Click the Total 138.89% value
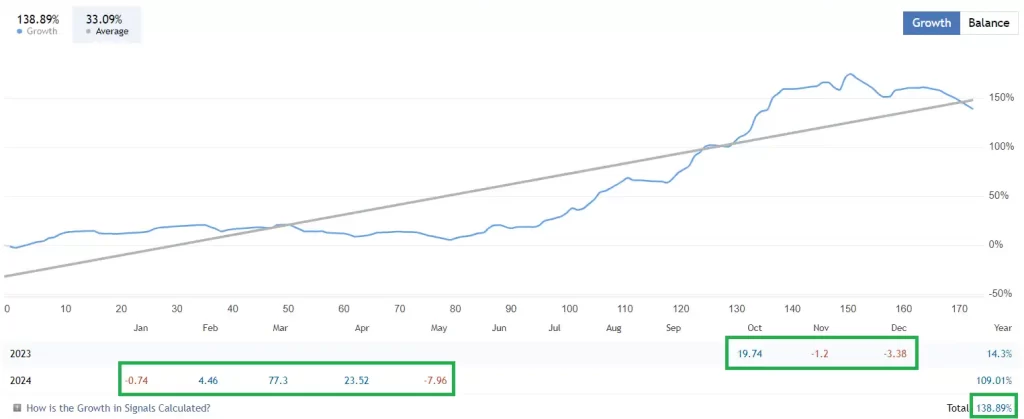This screenshot has height=419, width=1024. (x=993, y=408)
